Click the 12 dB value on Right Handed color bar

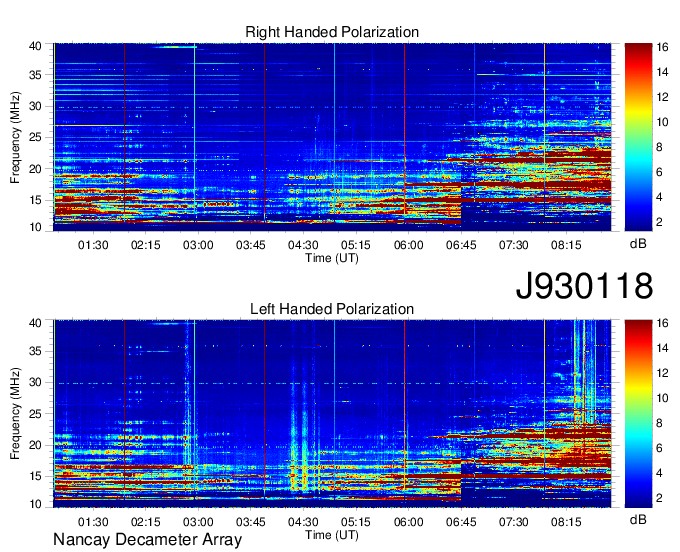click(x=662, y=97)
